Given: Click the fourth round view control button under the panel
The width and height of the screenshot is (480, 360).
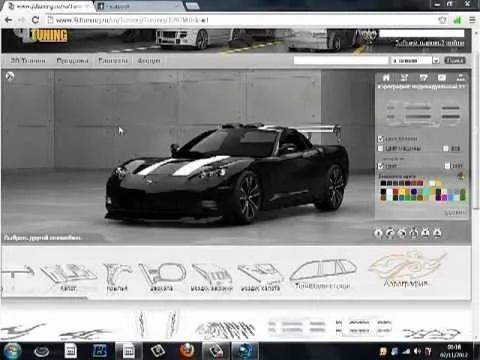Looking at the screenshot, I should tap(414, 233).
